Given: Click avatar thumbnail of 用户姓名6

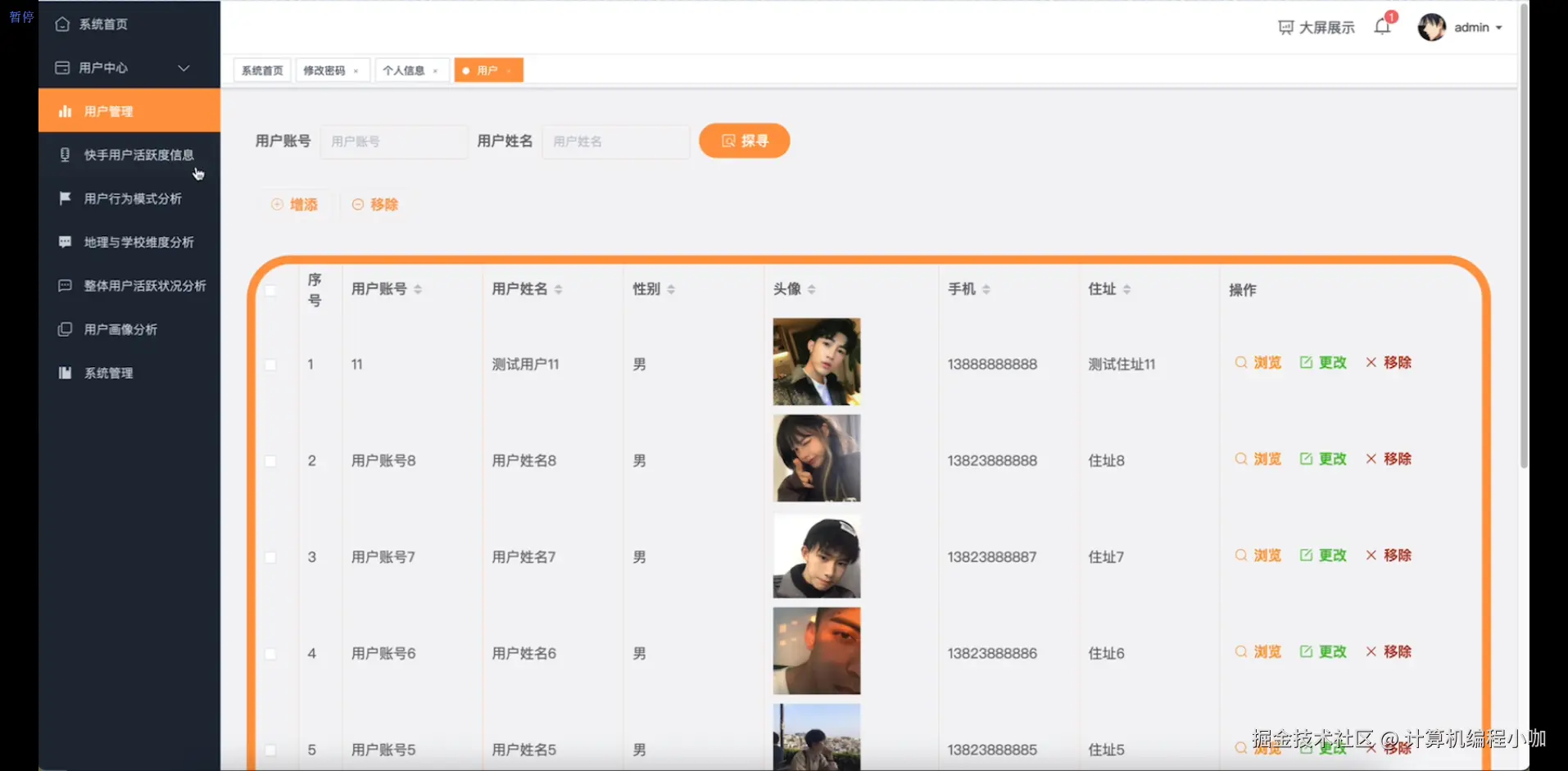Looking at the screenshot, I should pos(817,651).
